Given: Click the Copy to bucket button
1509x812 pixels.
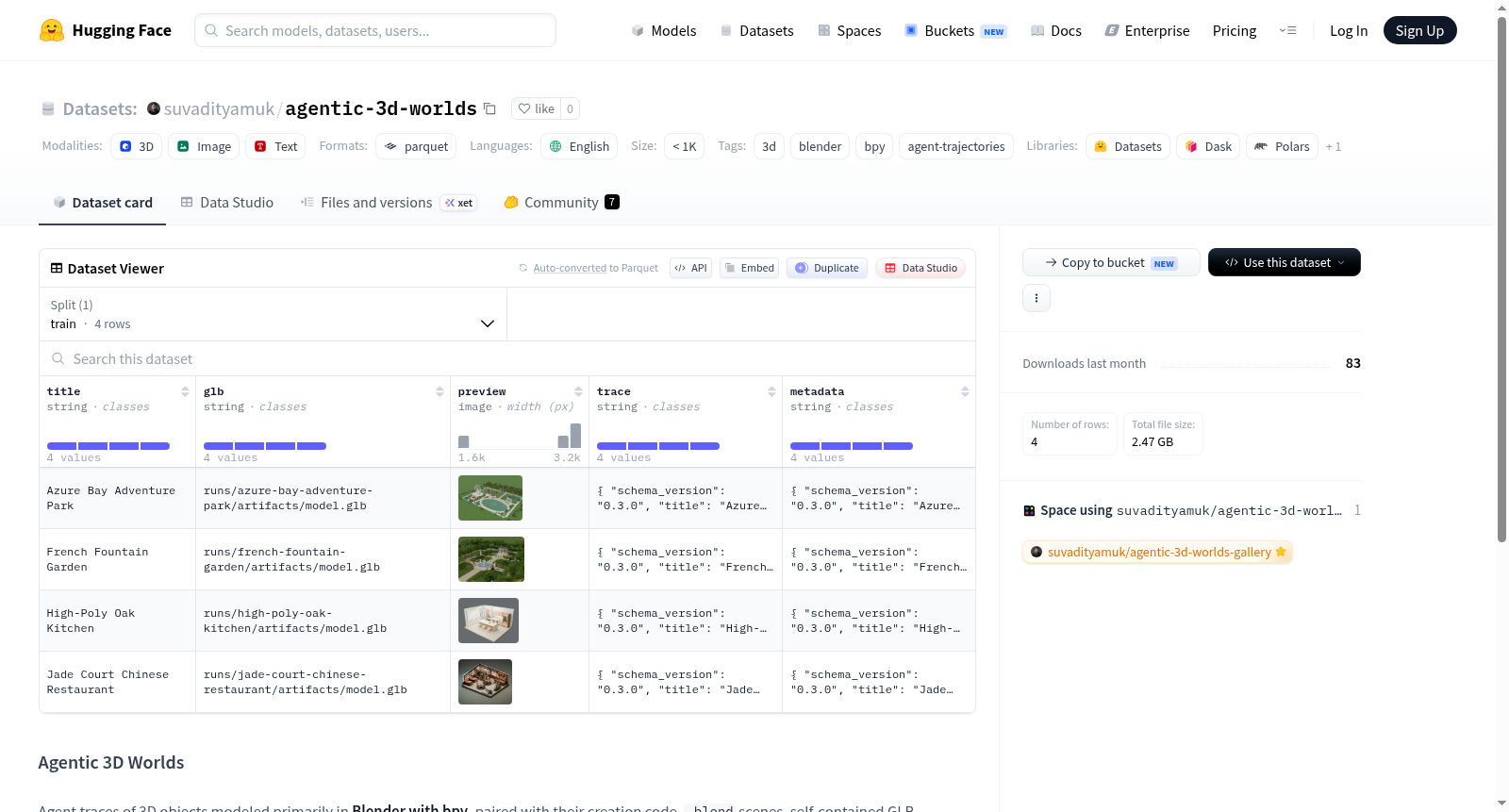Looking at the screenshot, I should tap(1111, 262).
